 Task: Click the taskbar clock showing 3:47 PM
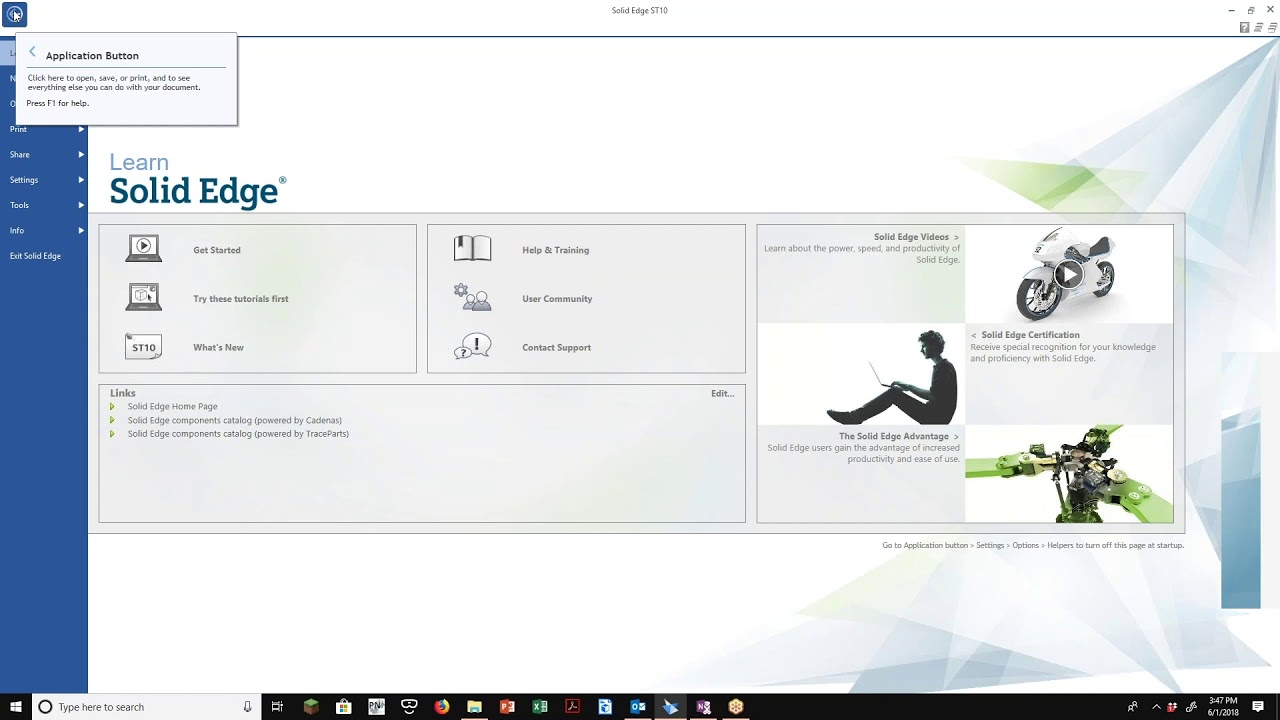coord(1224,707)
